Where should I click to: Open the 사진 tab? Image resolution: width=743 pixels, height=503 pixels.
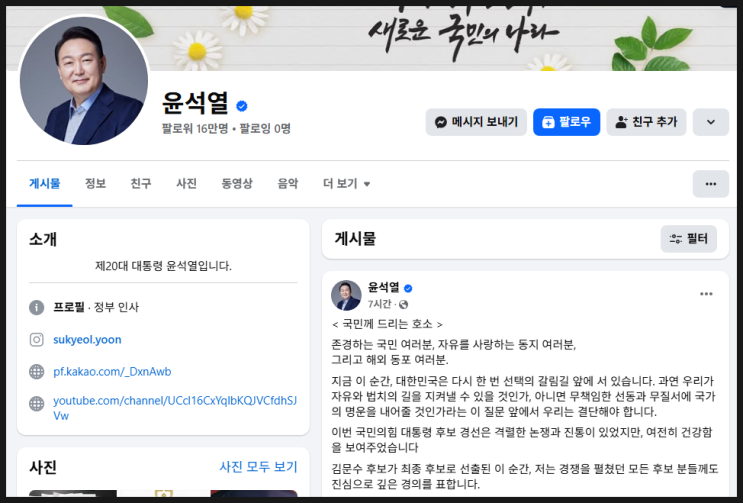click(186, 184)
